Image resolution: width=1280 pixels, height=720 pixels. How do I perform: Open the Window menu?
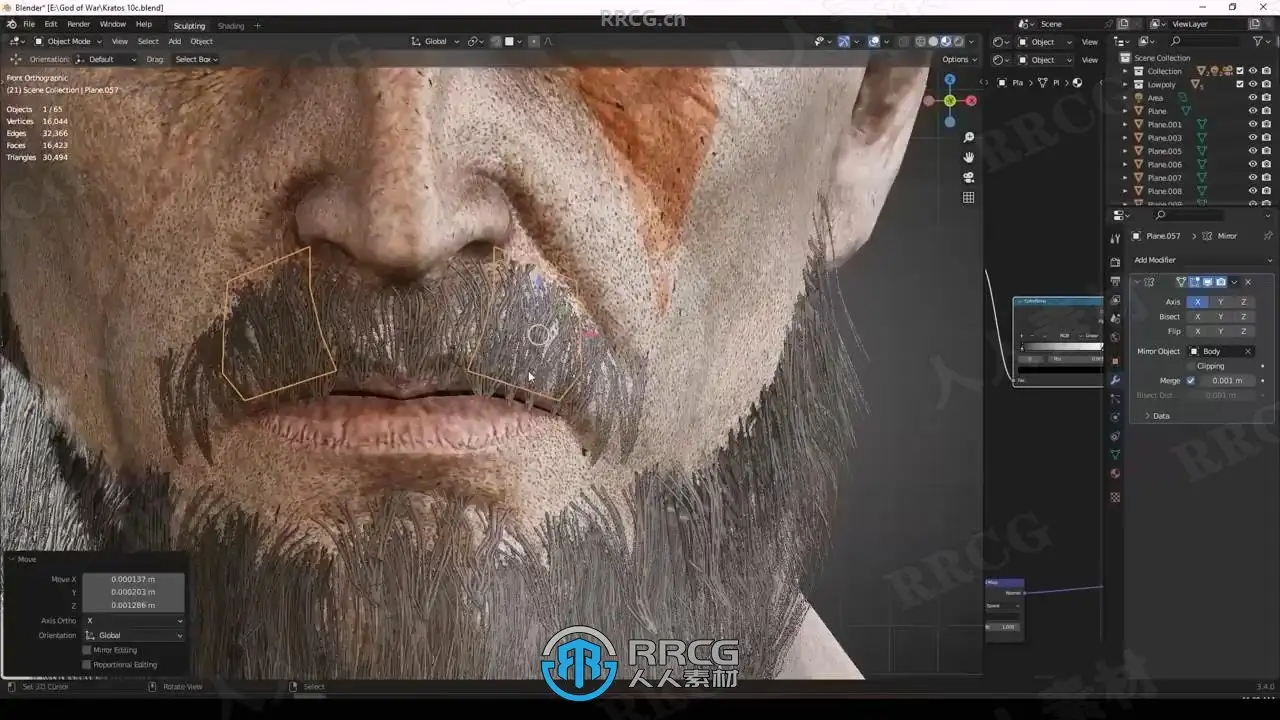(x=113, y=24)
